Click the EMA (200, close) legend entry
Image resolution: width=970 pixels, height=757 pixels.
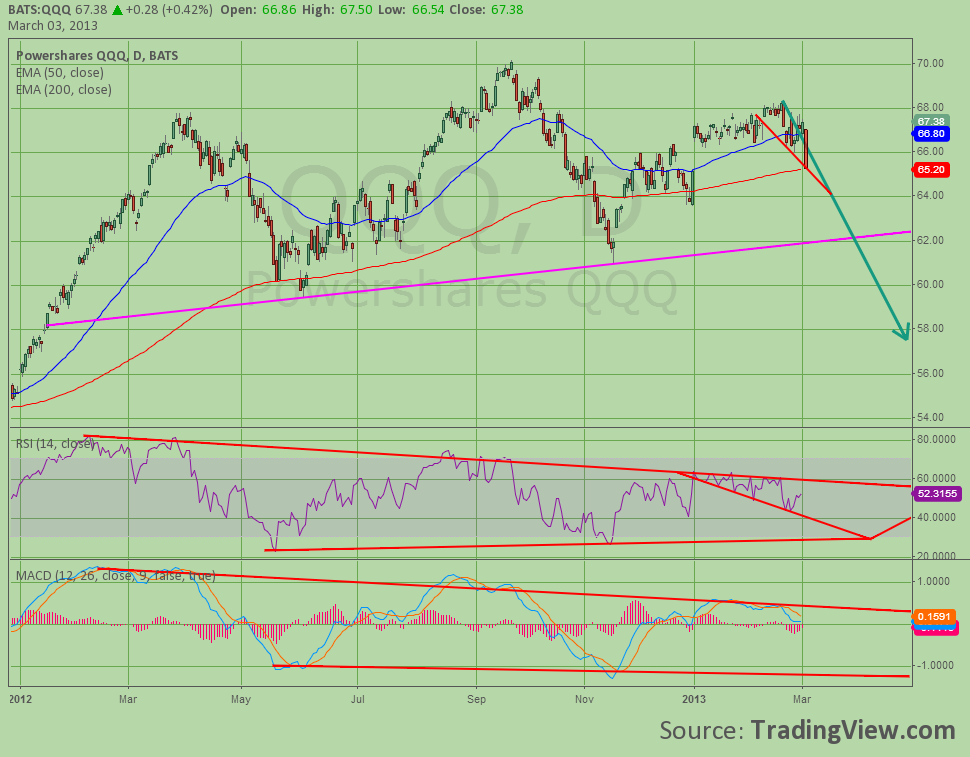[x=64, y=90]
